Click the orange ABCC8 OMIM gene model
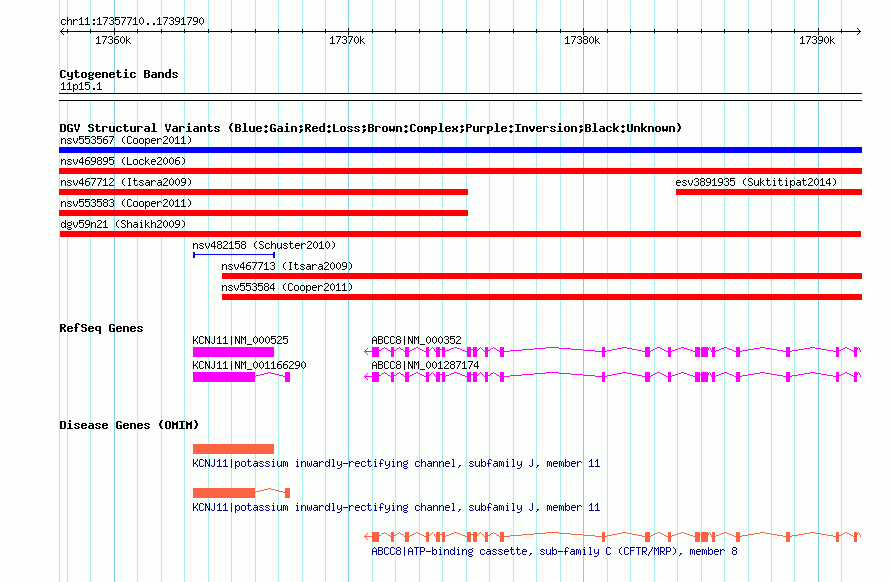890x582 pixels. pyautogui.click(x=612, y=537)
